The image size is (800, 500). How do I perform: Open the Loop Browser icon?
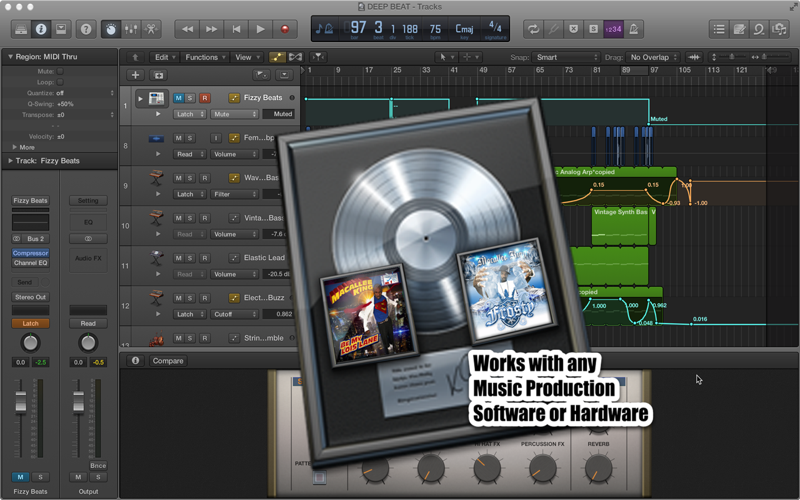759,29
